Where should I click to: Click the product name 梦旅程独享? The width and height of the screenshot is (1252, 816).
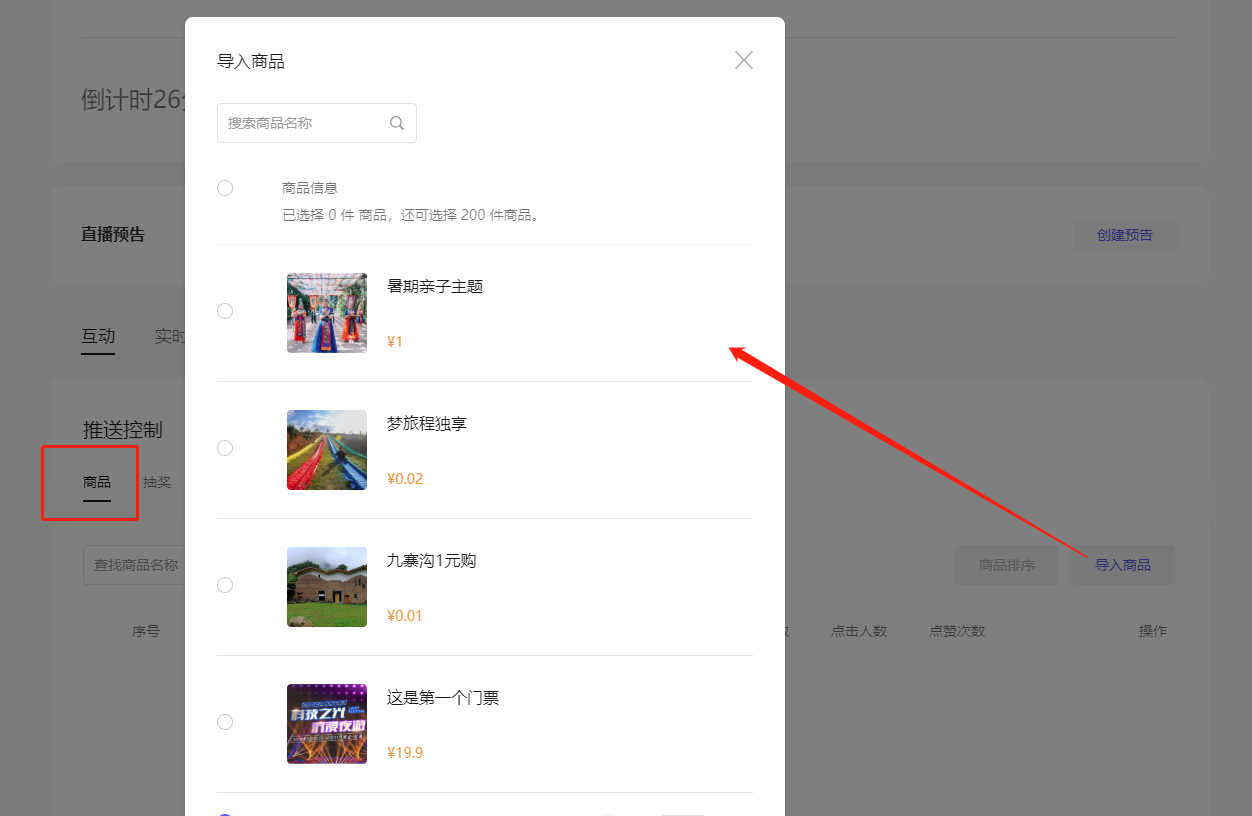[x=427, y=424]
